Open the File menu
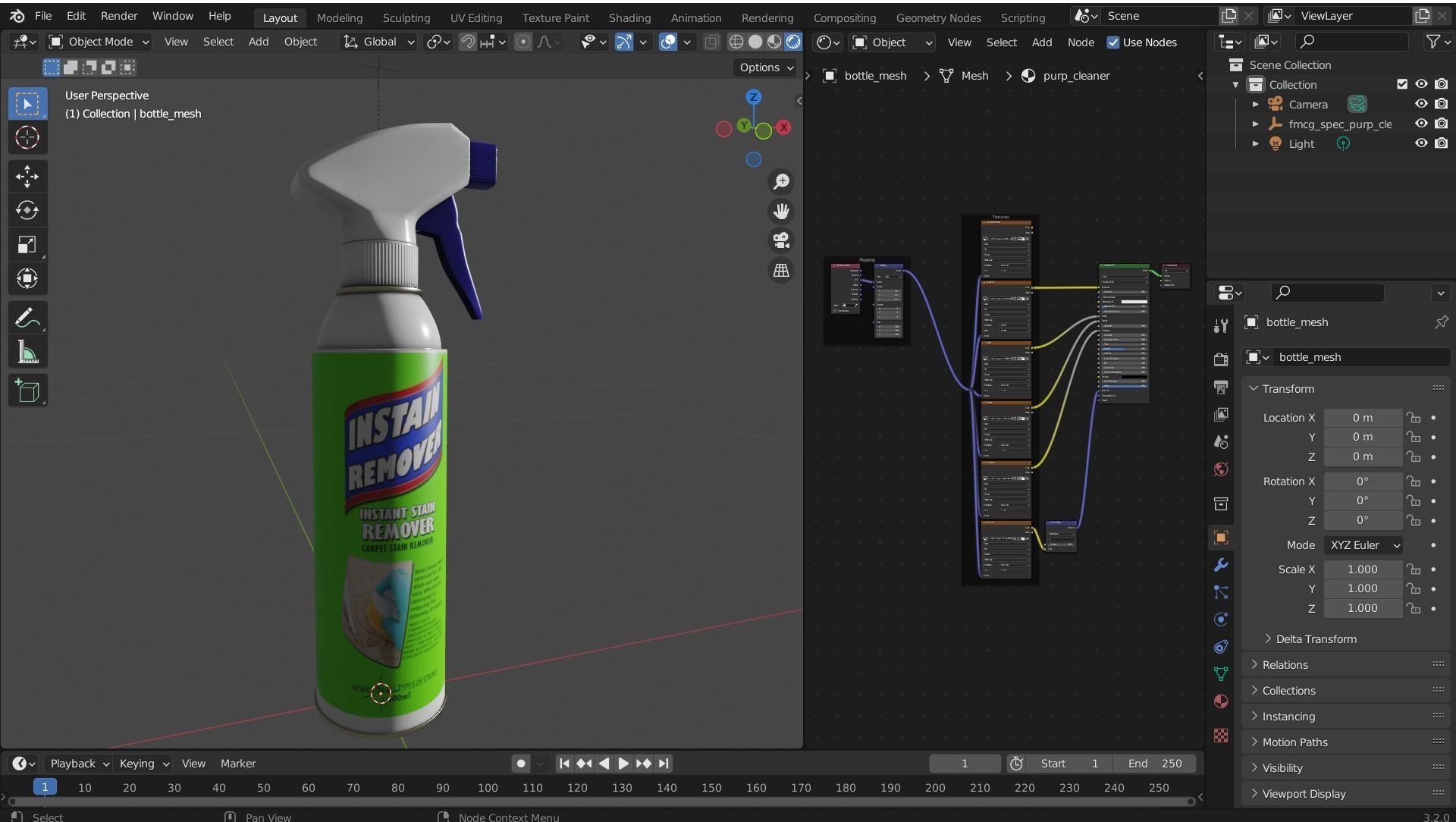Screen dimensions: 1456x822 tap(43, 16)
